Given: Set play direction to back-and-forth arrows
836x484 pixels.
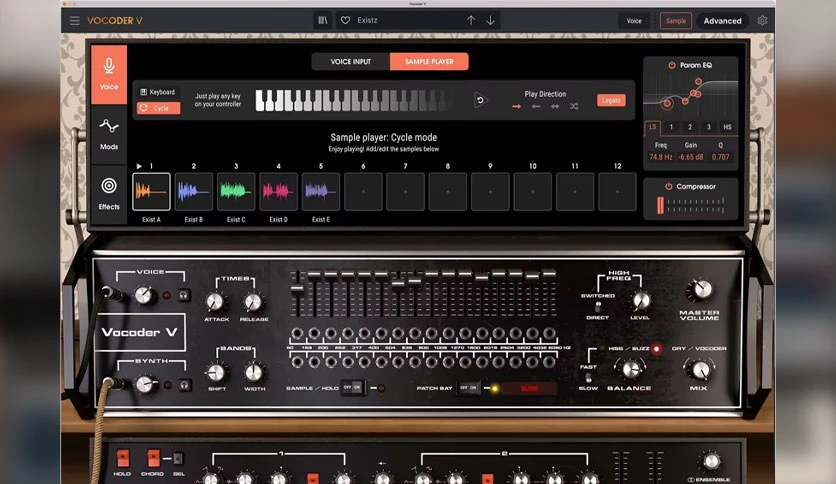Looking at the screenshot, I should 555,107.
